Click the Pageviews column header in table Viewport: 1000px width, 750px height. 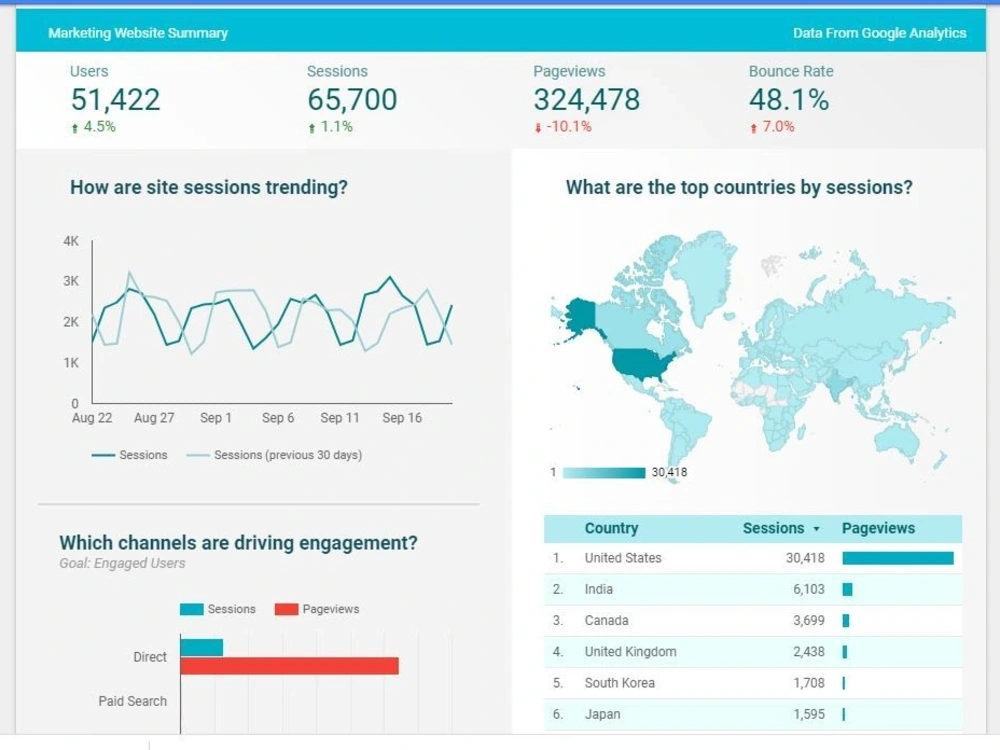coord(878,528)
